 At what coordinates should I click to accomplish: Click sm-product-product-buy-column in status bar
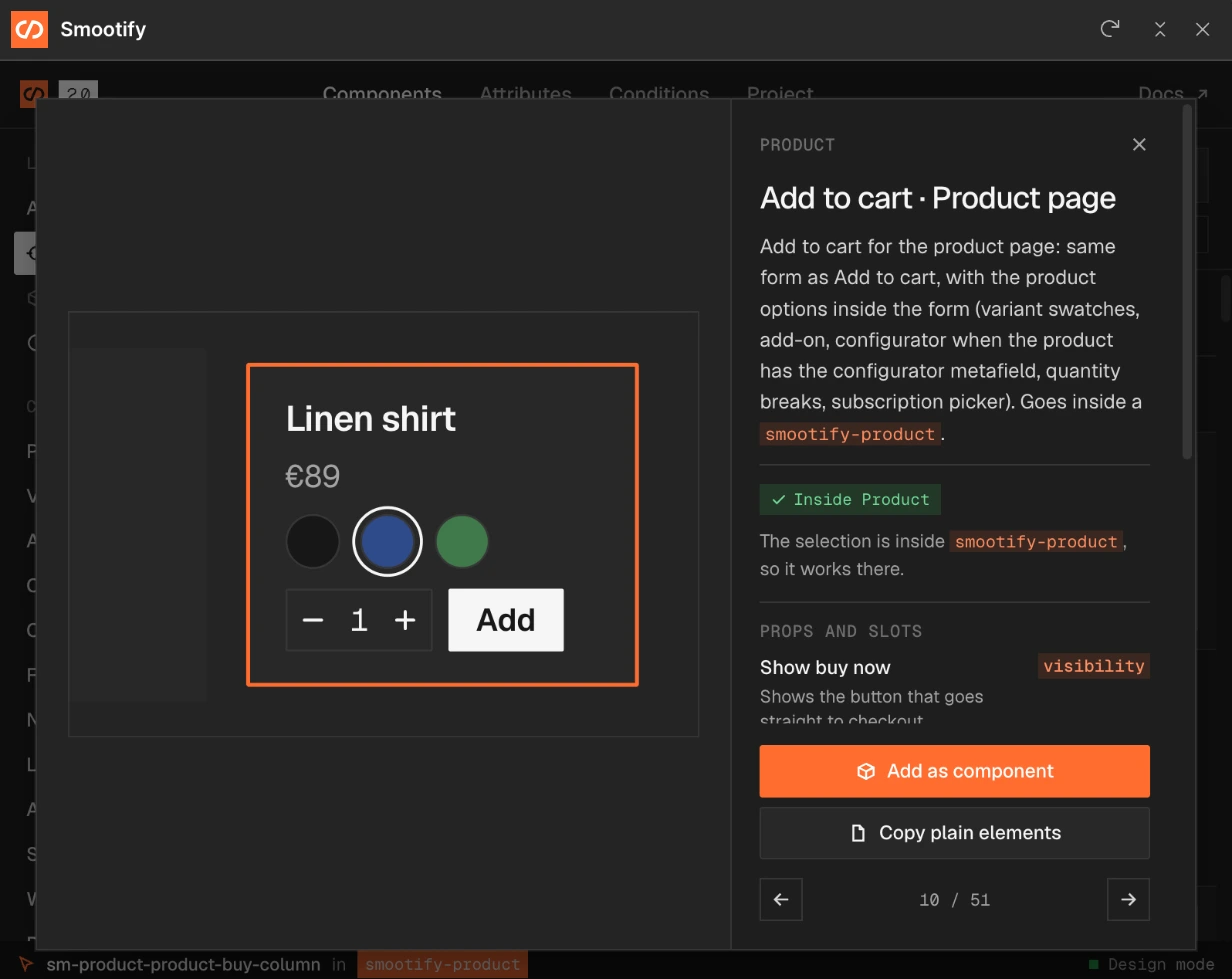coord(183,965)
